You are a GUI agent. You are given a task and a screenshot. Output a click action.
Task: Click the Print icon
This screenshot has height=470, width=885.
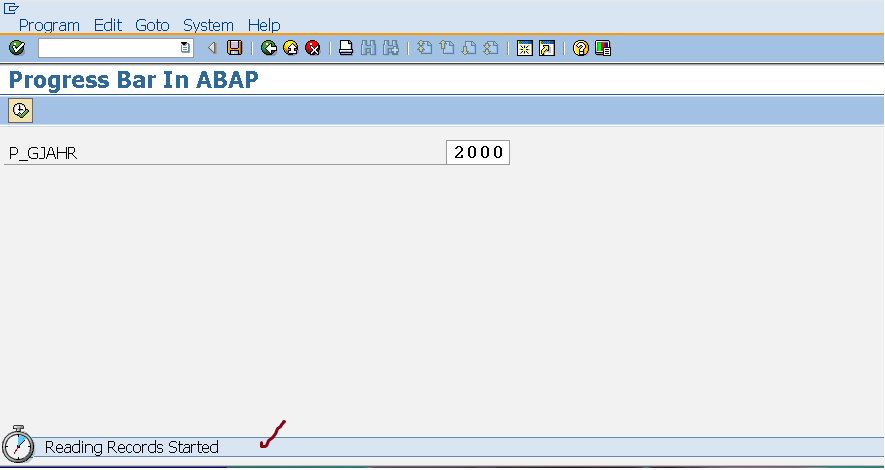coord(346,48)
